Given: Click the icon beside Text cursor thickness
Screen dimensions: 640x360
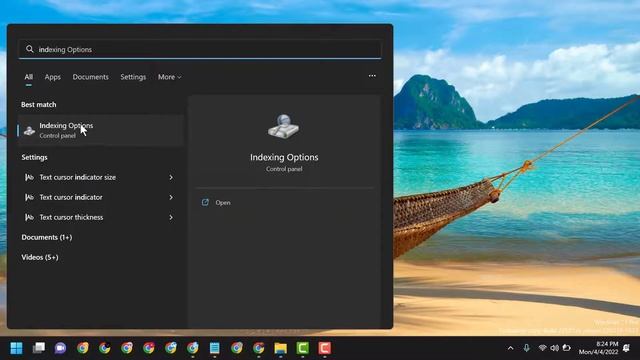Looking at the screenshot, I should tap(29, 217).
